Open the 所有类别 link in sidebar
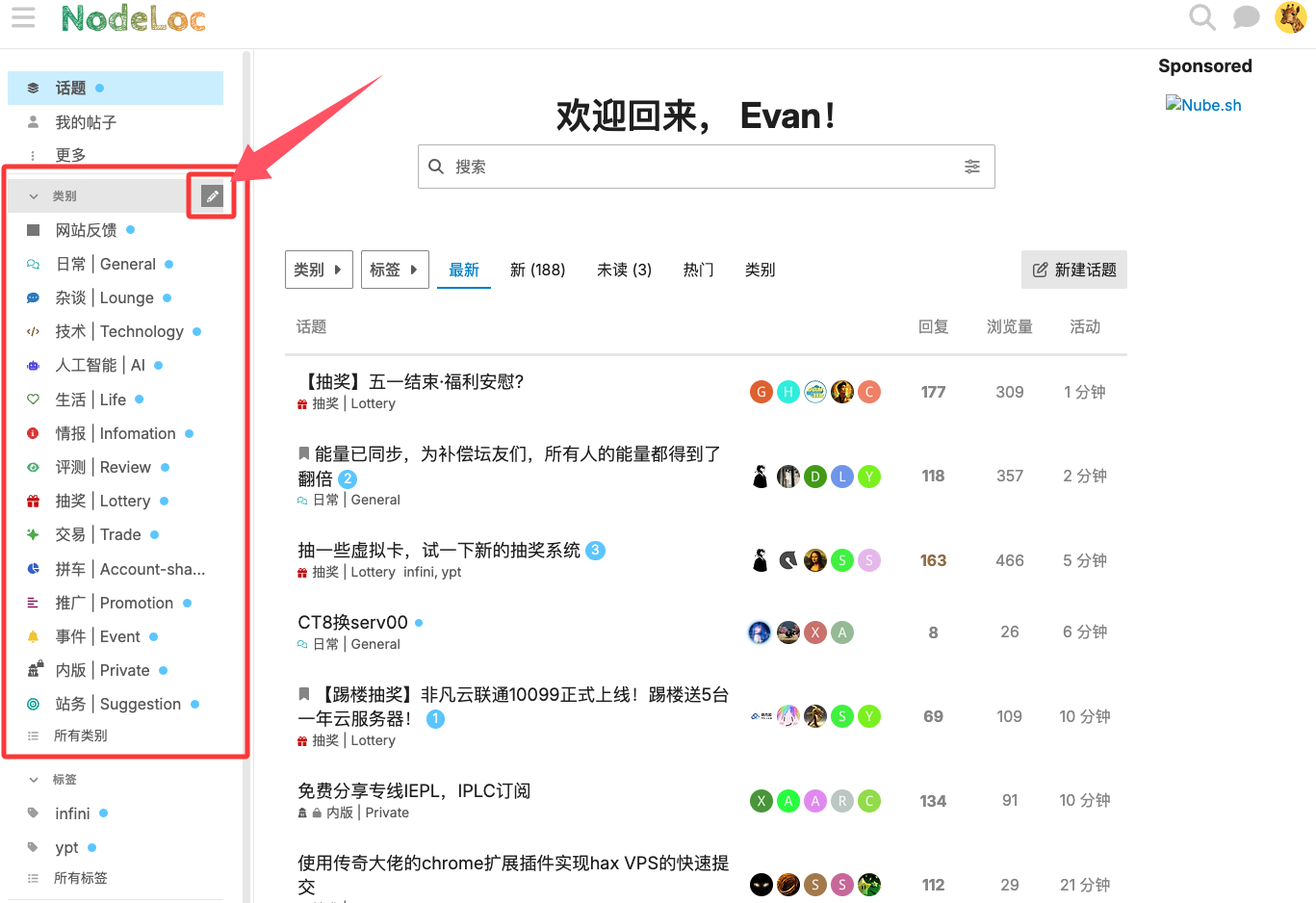The height and width of the screenshot is (903, 1316). (80, 735)
